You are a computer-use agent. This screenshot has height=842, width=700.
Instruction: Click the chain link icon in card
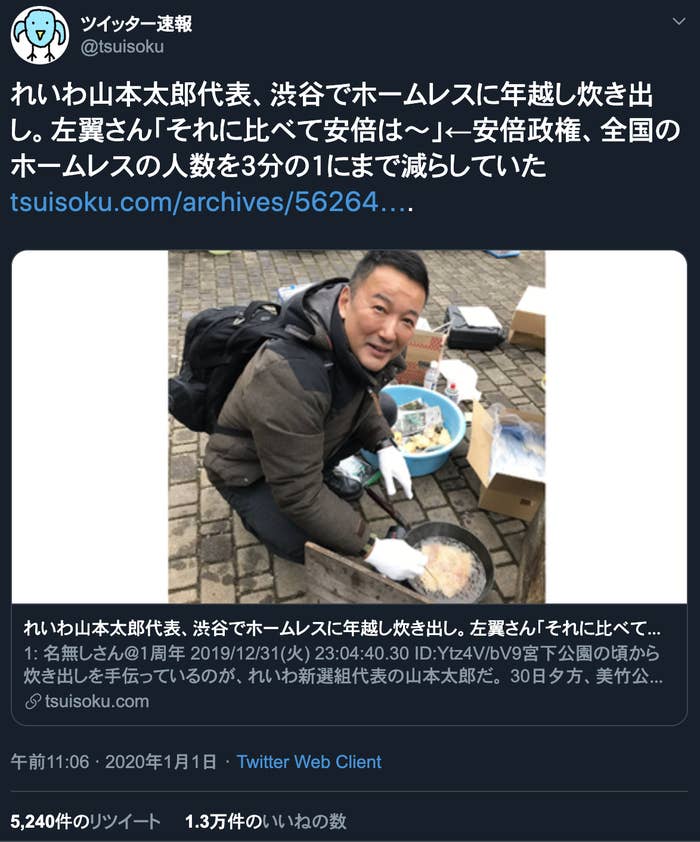(33, 701)
